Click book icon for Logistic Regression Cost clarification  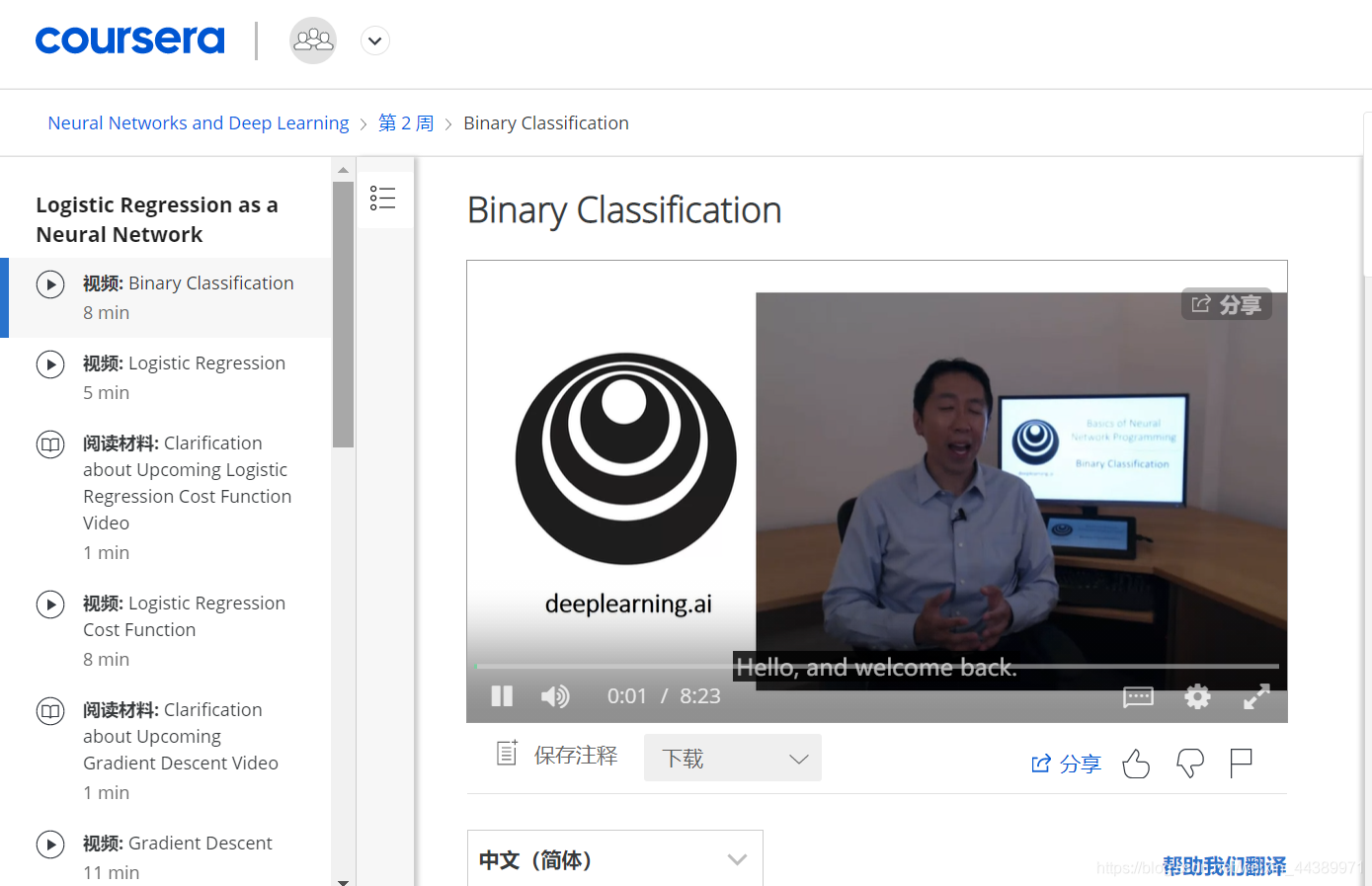[50, 444]
